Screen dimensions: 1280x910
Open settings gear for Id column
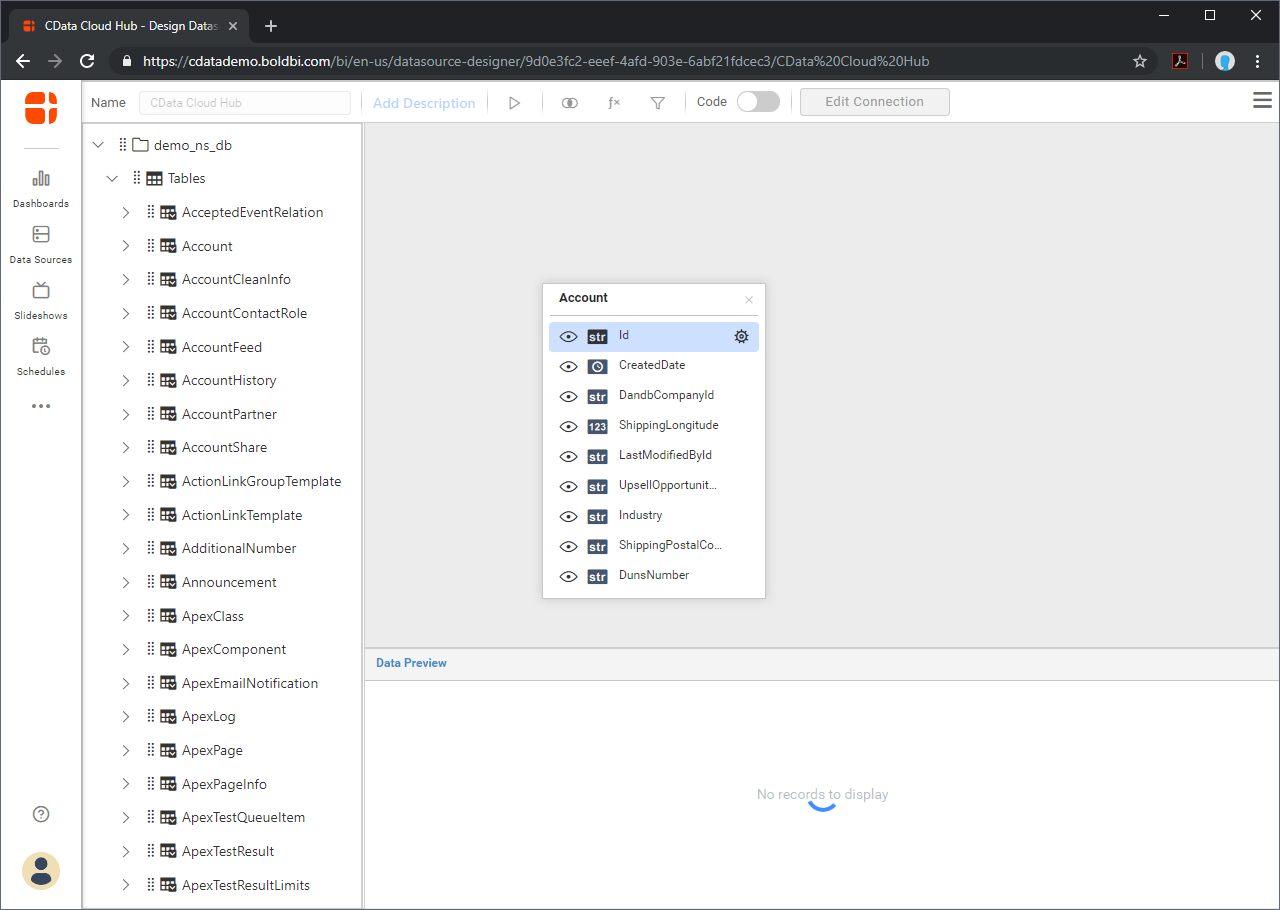pos(741,337)
